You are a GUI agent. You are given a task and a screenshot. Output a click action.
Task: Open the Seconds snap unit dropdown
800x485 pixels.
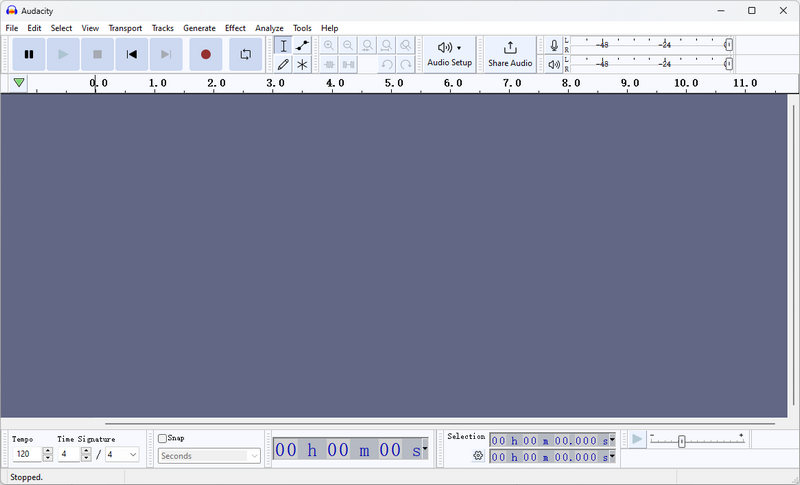[x=209, y=456]
